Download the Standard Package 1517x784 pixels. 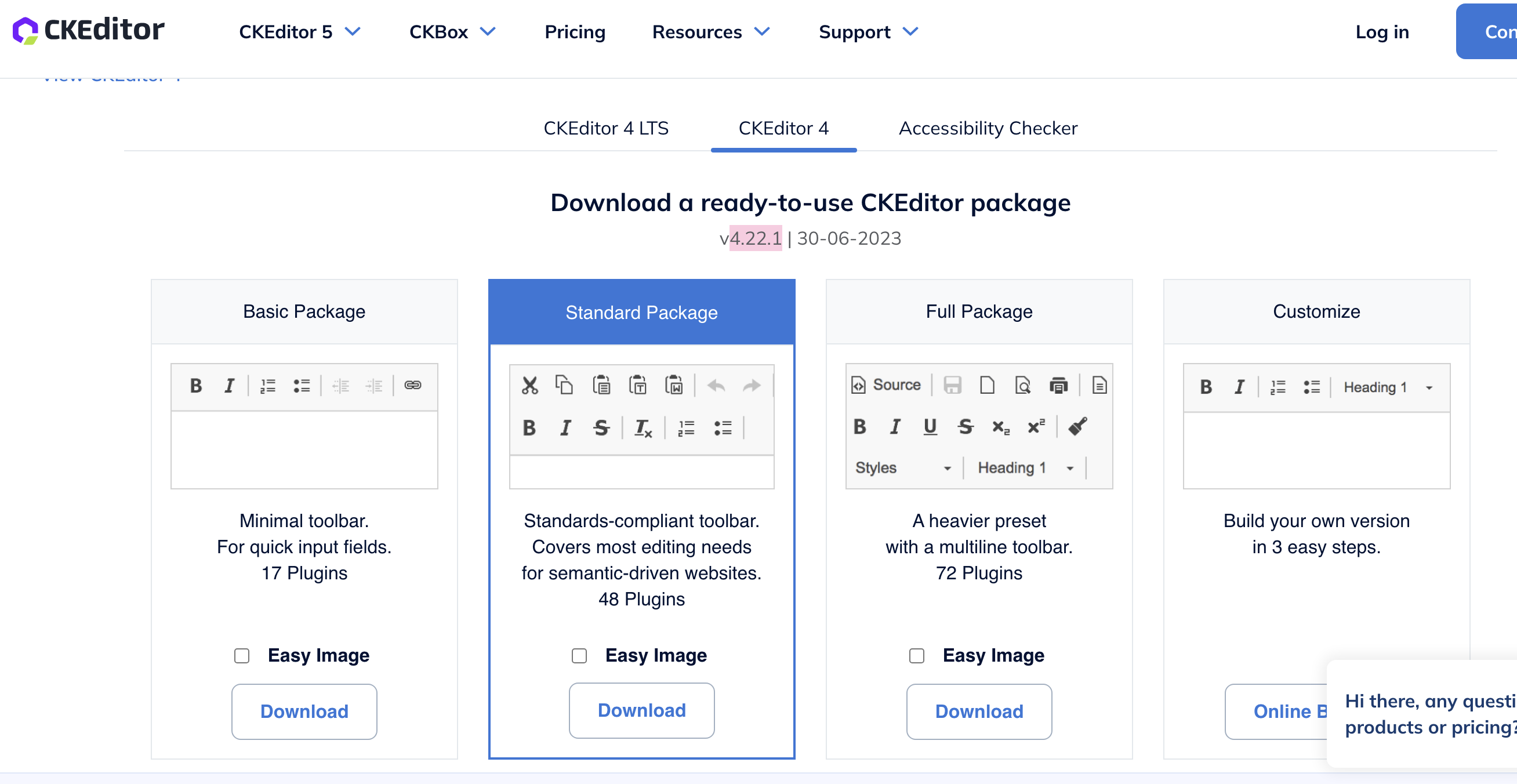[x=641, y=710]
